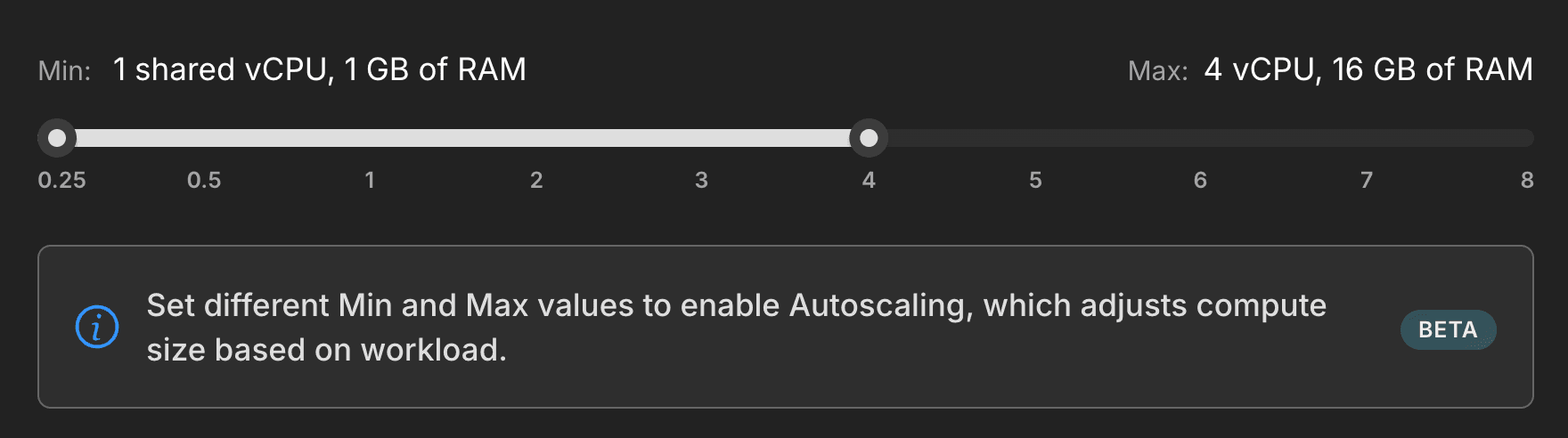Click the Autoscaling info message text
Viewport: 1568px width, 438px height.
click(x=736, y=328)
